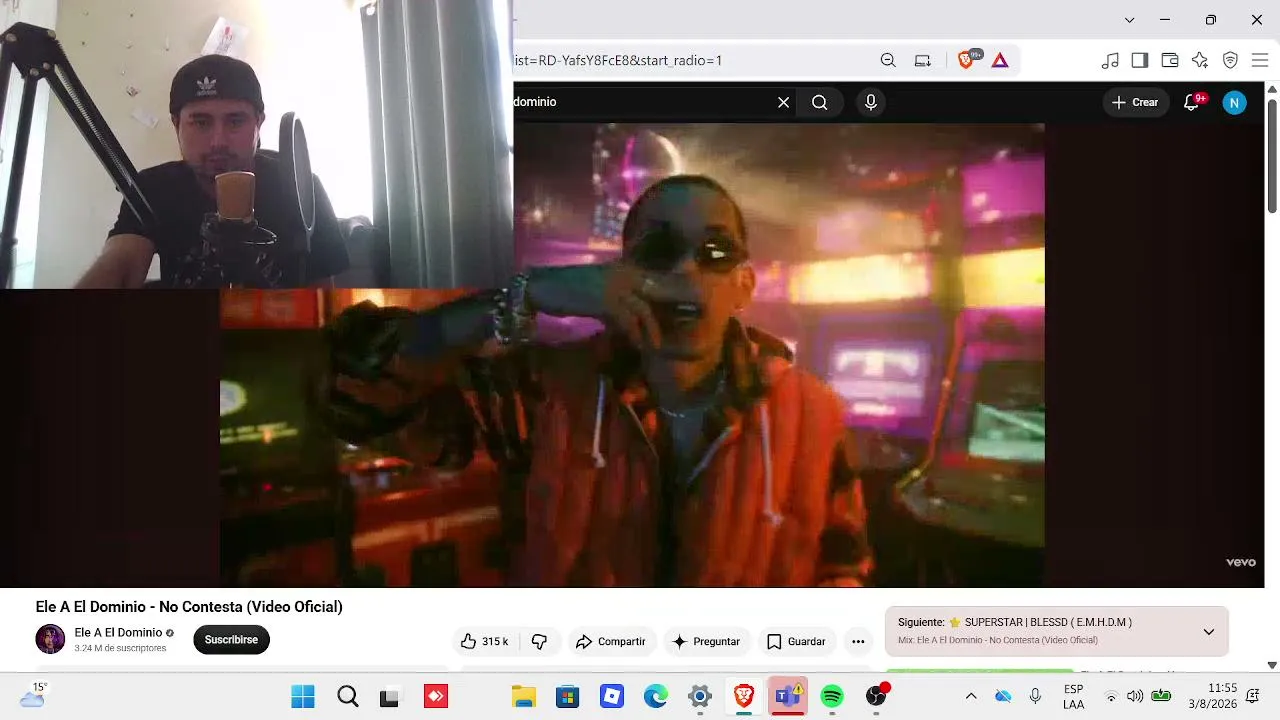1280x720 pixels.
Task: Open the OneDrive cloud tray icon
Action: click(x=1003, y=696)
